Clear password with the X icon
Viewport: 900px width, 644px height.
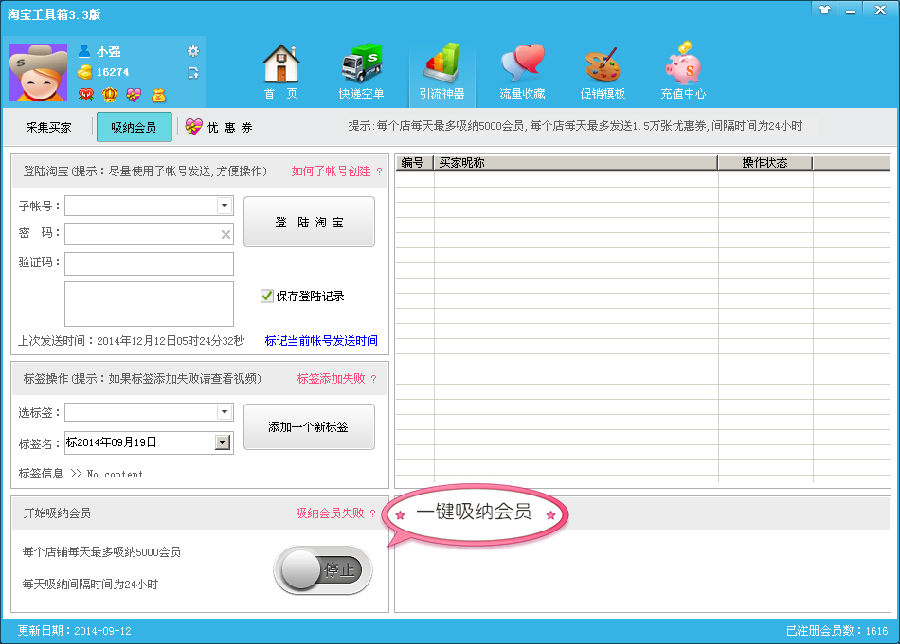point(226,235)
